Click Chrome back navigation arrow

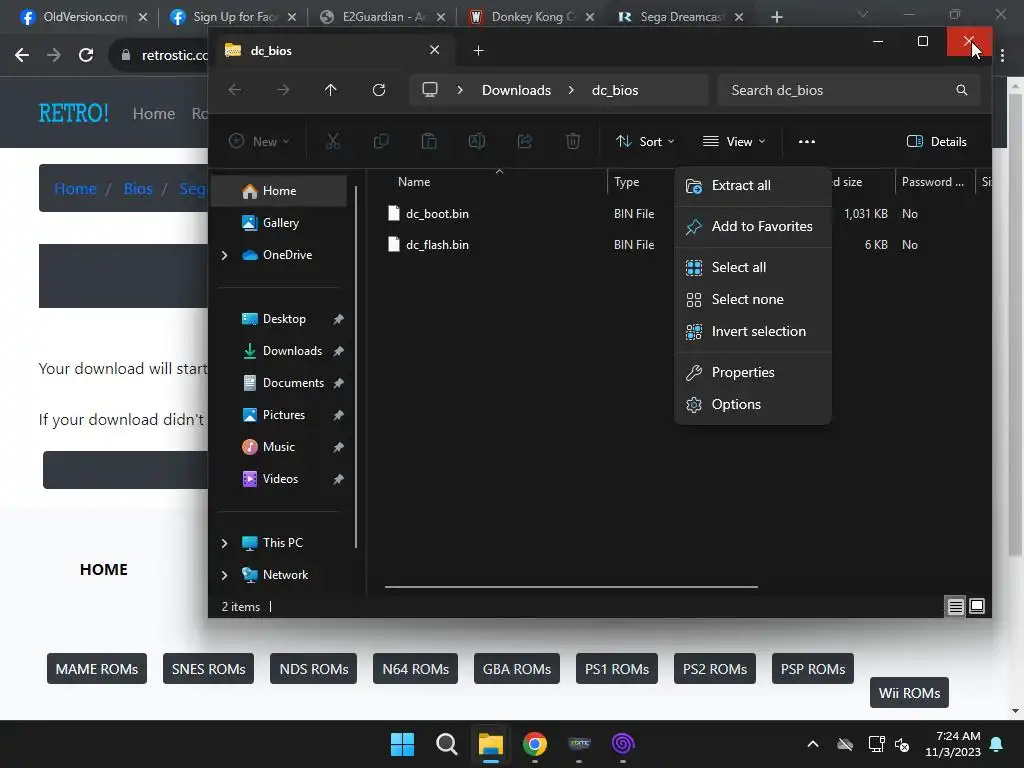pos(22,55)
